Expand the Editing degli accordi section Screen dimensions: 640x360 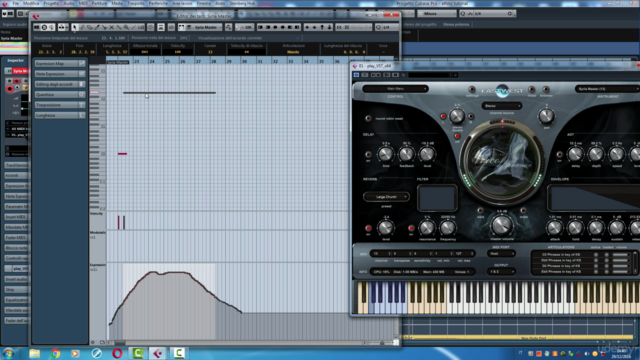pyautogui.click(x=60, y=84)
